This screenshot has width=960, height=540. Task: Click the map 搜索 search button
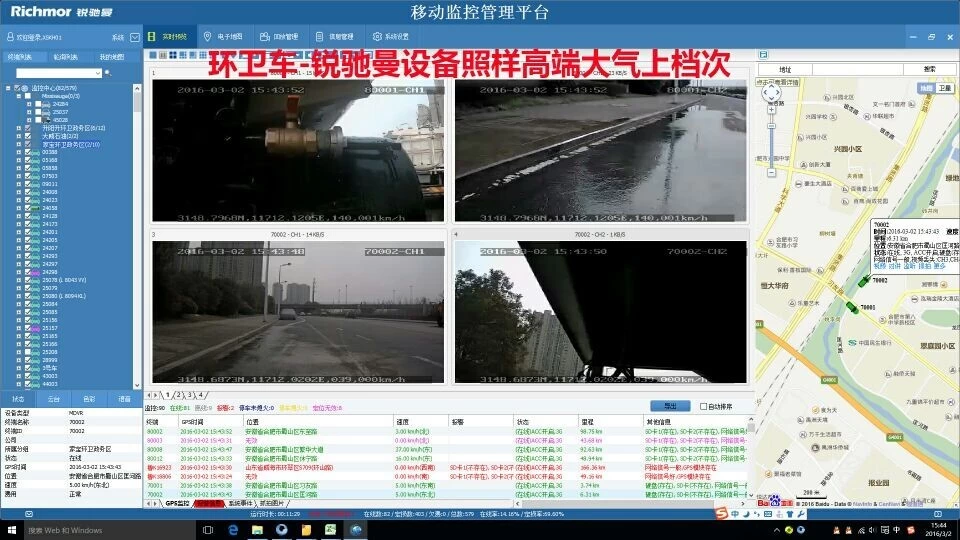929,69
